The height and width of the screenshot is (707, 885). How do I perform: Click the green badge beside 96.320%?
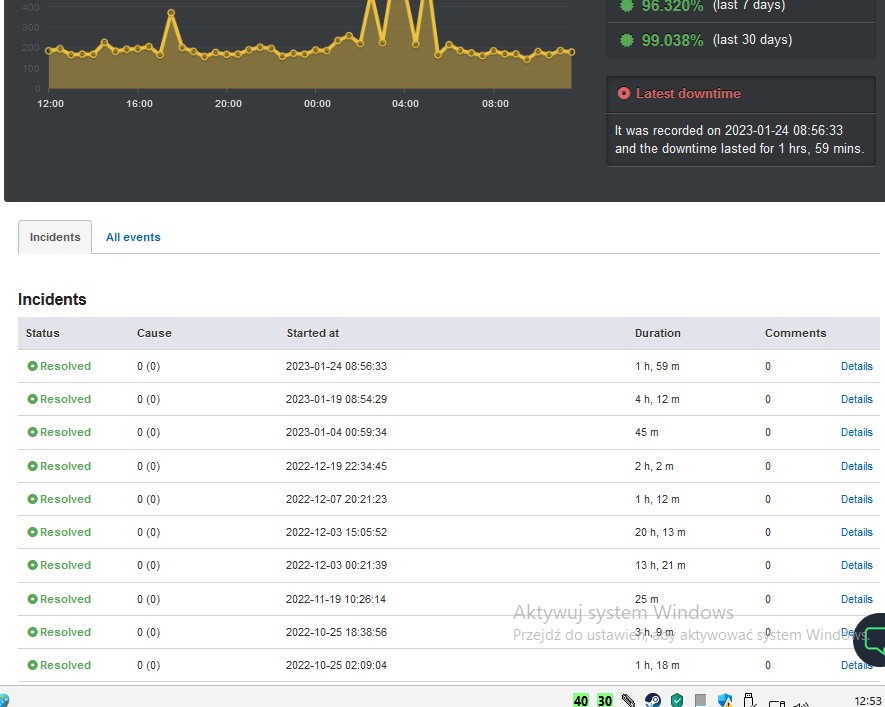tap(626, 6)
